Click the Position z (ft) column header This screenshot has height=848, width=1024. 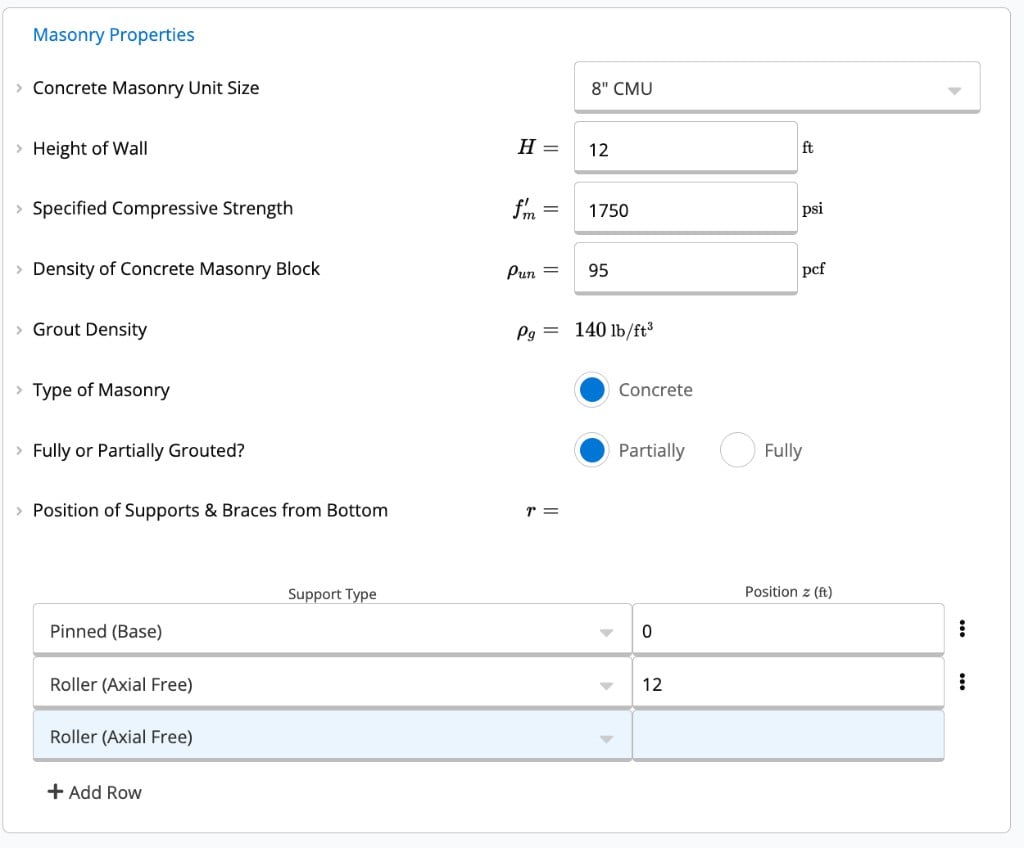tap(788, 592)
